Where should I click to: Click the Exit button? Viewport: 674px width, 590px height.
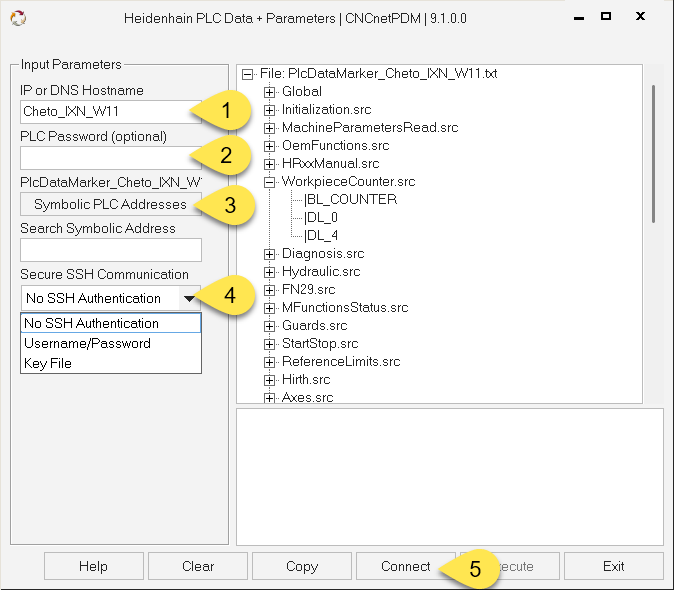click(613, 566)
